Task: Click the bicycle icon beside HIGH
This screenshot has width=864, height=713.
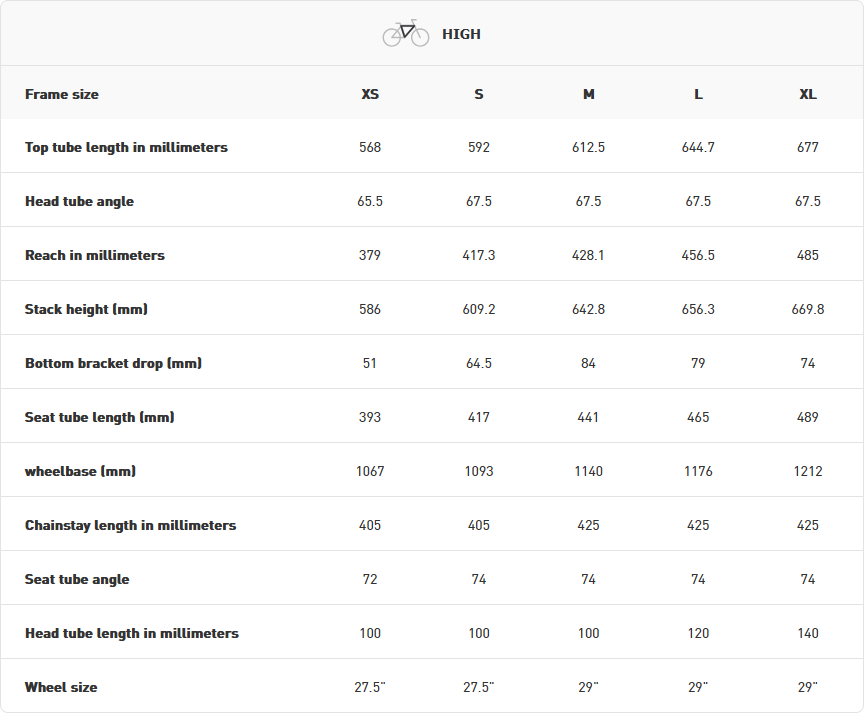Action: 405,33
